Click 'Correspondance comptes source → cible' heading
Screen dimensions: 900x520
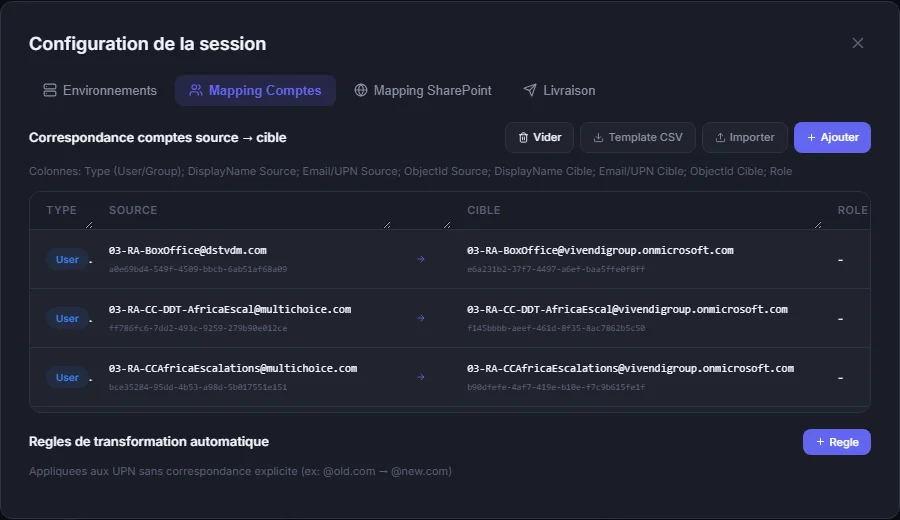point(157,138)
